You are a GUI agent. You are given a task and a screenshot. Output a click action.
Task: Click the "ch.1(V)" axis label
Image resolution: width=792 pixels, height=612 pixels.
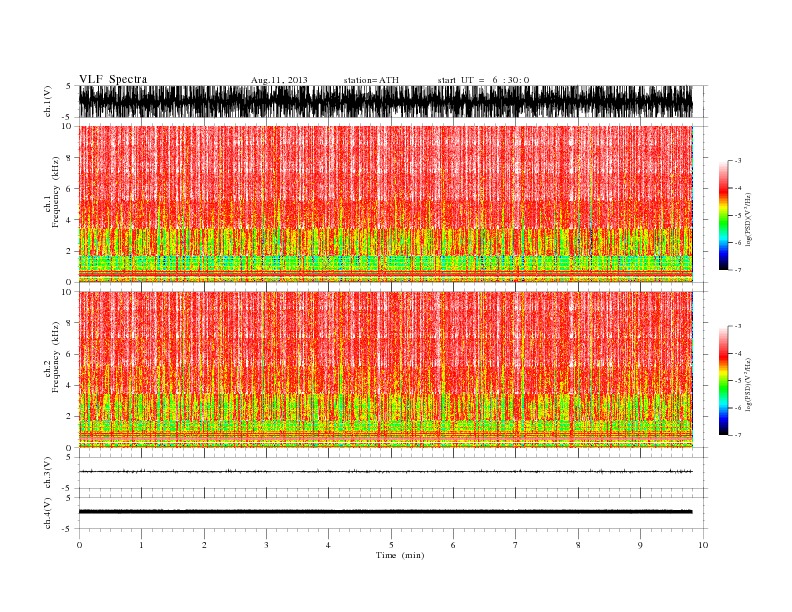(x=48, y=101)
